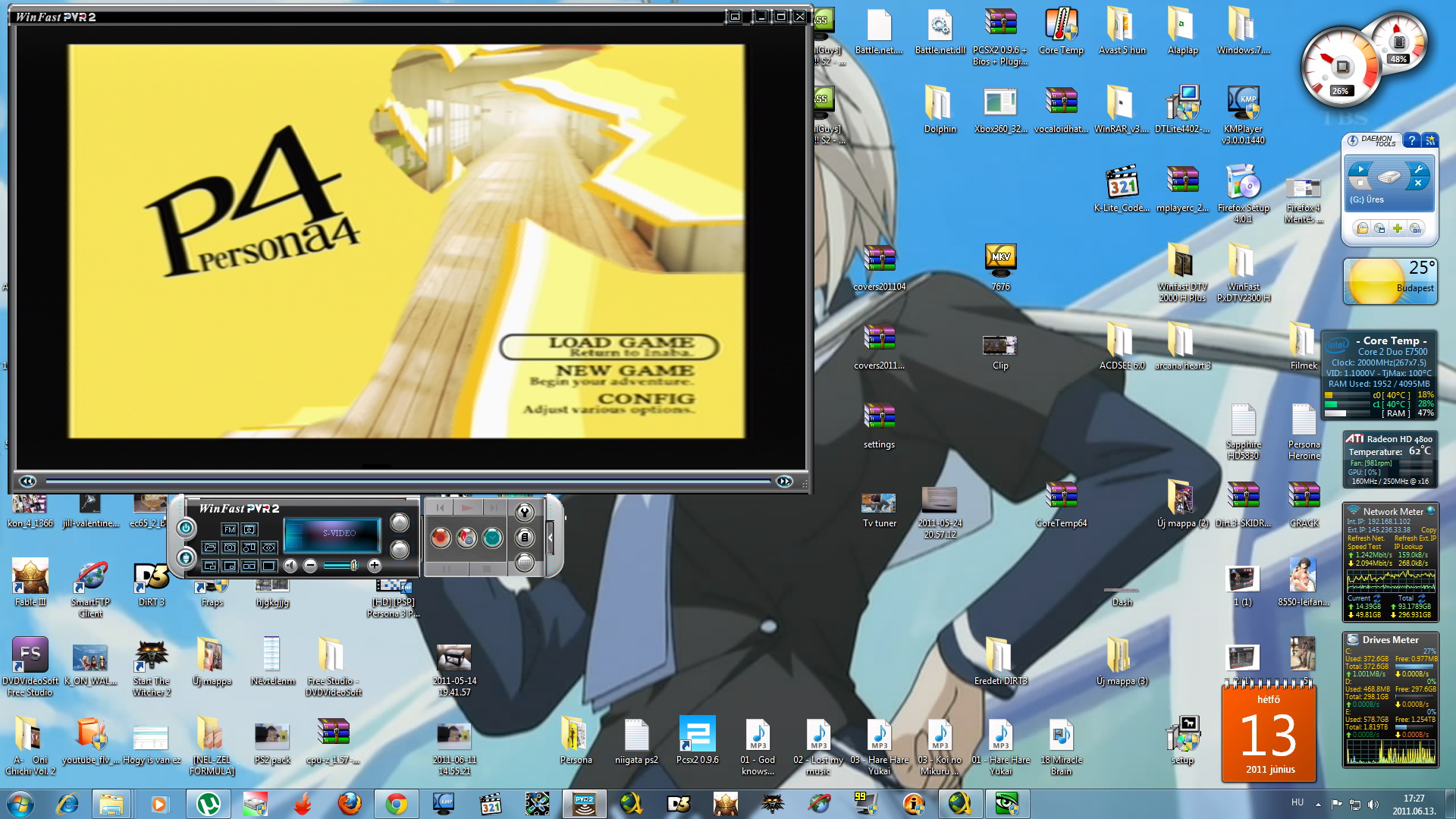1456x819 pixels.
Task: Open the DiRT 3 desktop shortcut
Action: click(x=151, y=584)
